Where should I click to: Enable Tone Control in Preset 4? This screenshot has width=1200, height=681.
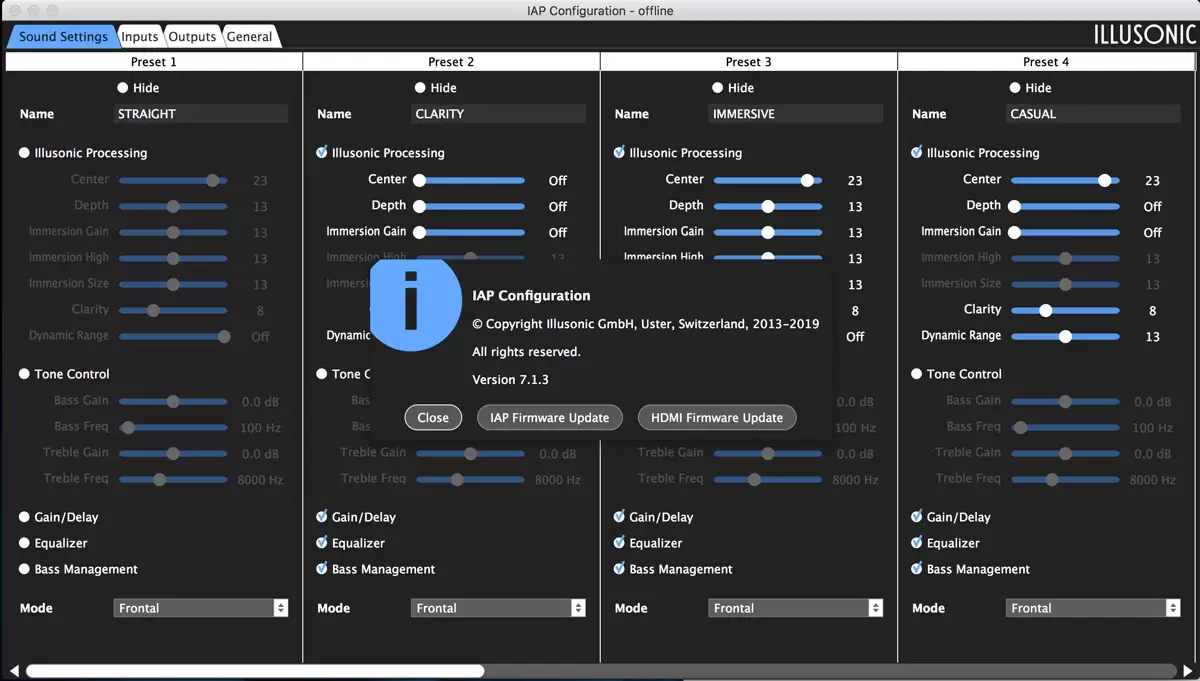(917, 374)
